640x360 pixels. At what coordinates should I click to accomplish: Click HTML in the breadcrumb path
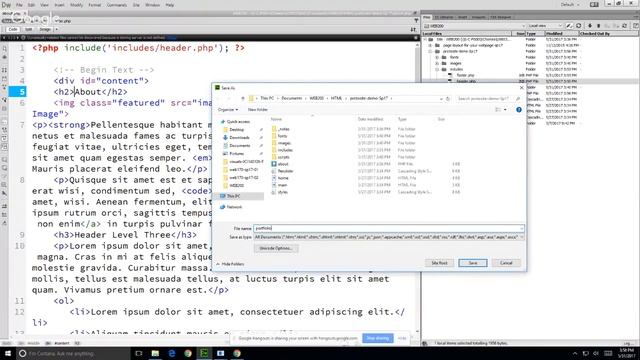(x=336, y=98)
